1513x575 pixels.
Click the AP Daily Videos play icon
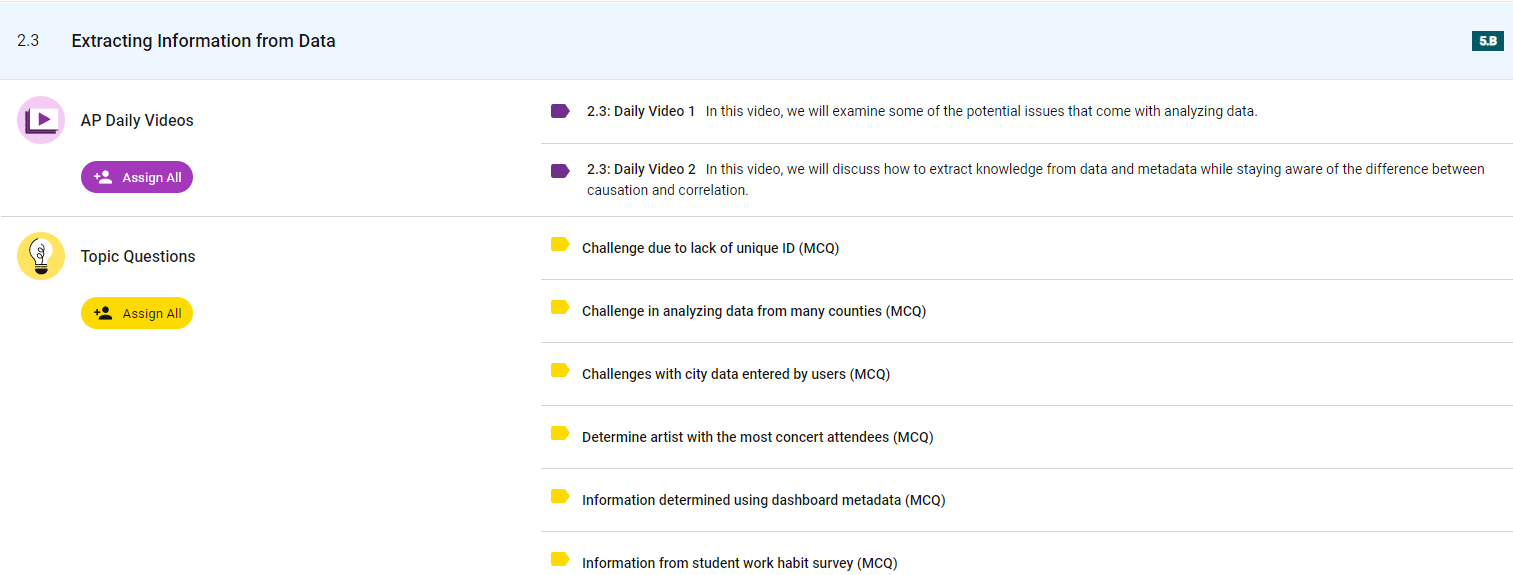(41, 120)
